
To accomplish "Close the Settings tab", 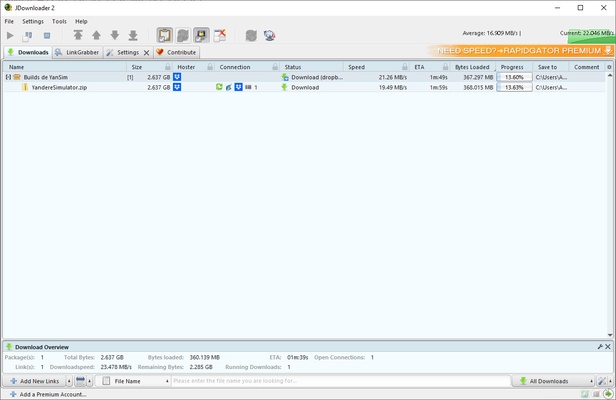I will (147, 53).
